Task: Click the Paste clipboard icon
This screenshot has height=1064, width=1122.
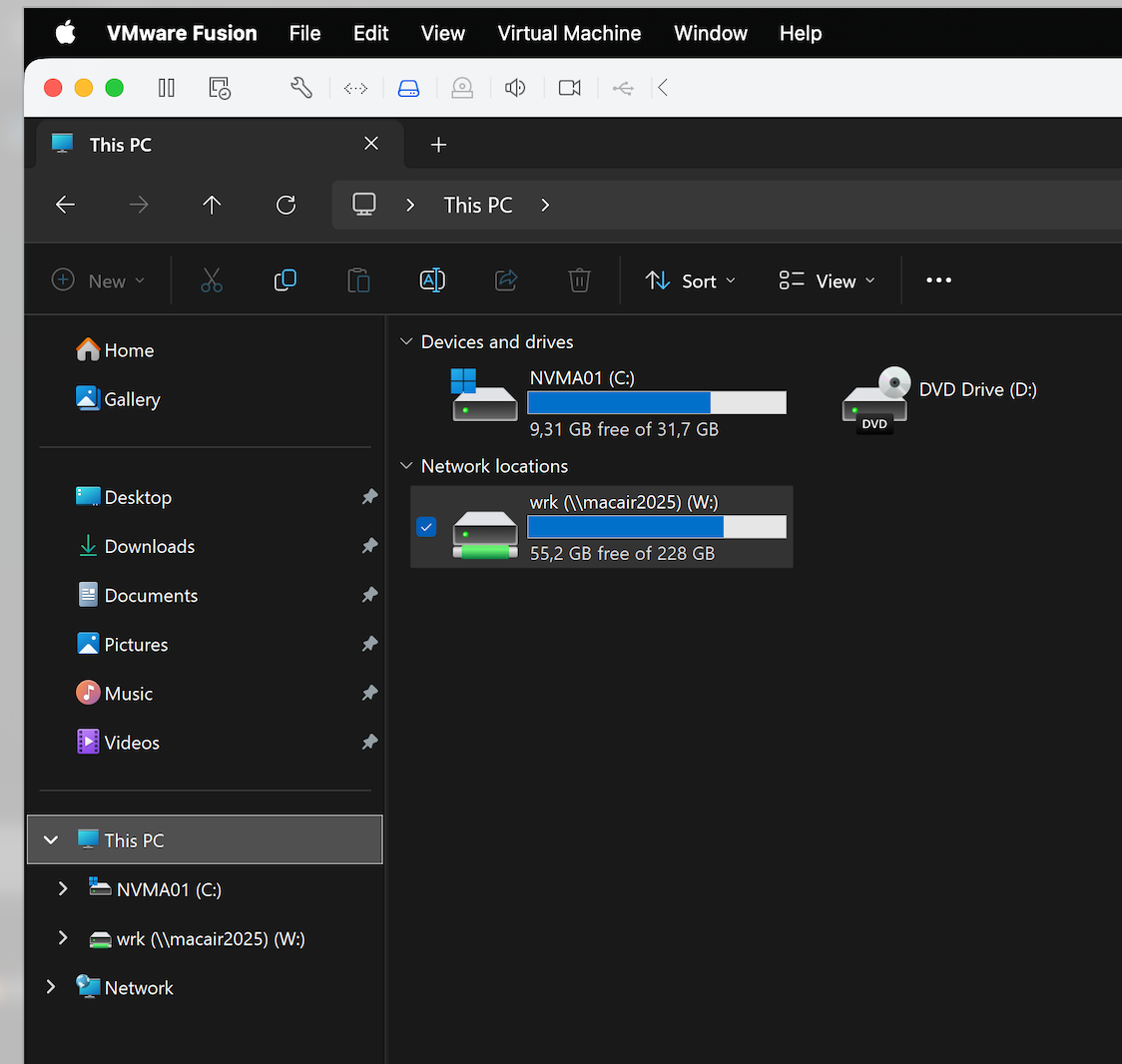Action: (358, 280)
